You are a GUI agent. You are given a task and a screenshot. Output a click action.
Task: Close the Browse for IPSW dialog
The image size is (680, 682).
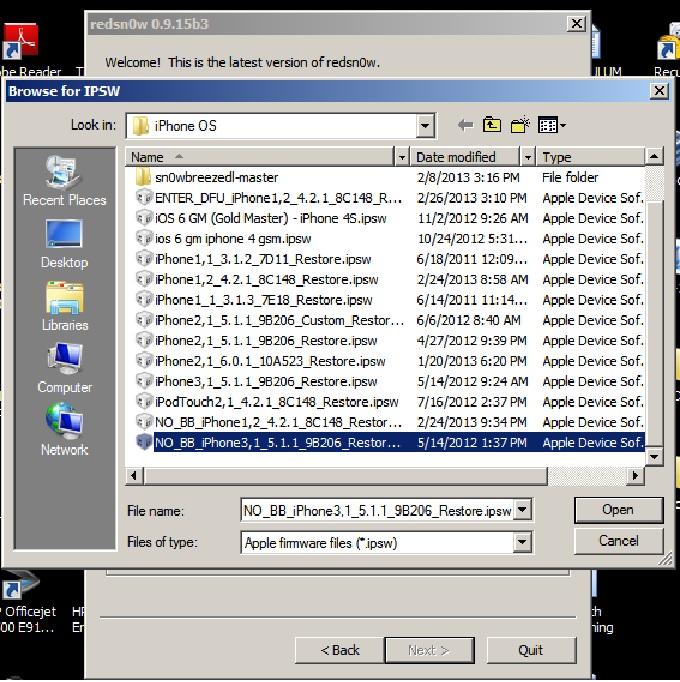[x=659, y=90]
